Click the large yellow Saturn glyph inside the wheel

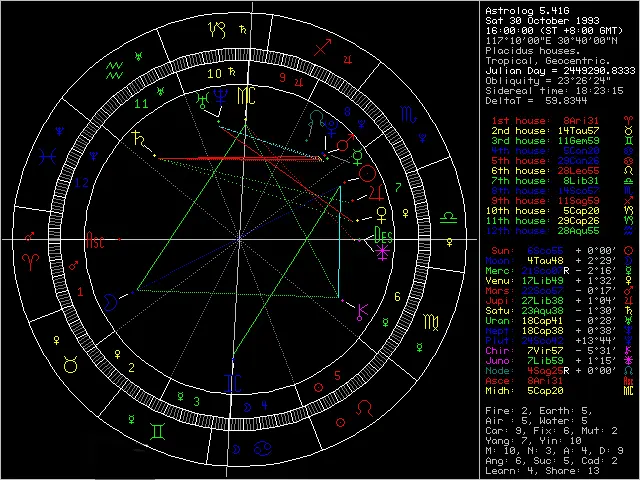[x=139, y=139]
